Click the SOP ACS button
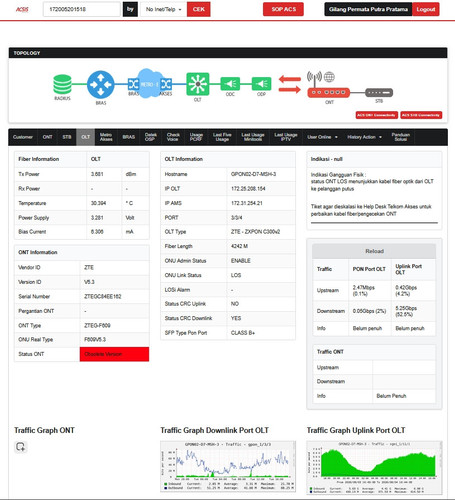The height and width of the screenshot is (500, 455). [x=283, y=9]
